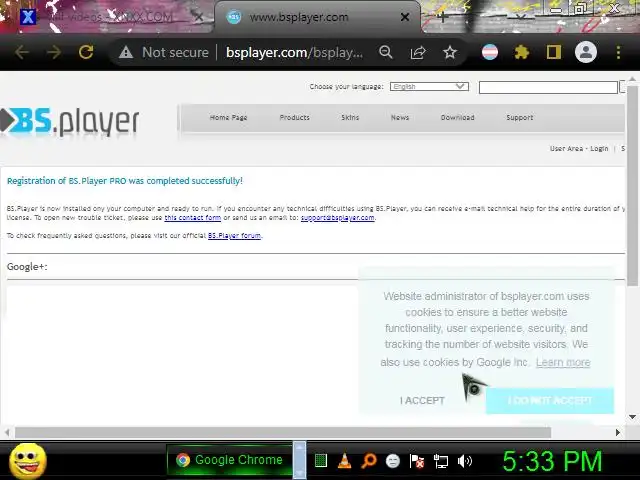Click the 'Registration of BS.Player PRO' heading
Image resolution: width=640 pixels, height=480 pixels.
(x=124, y=181)
